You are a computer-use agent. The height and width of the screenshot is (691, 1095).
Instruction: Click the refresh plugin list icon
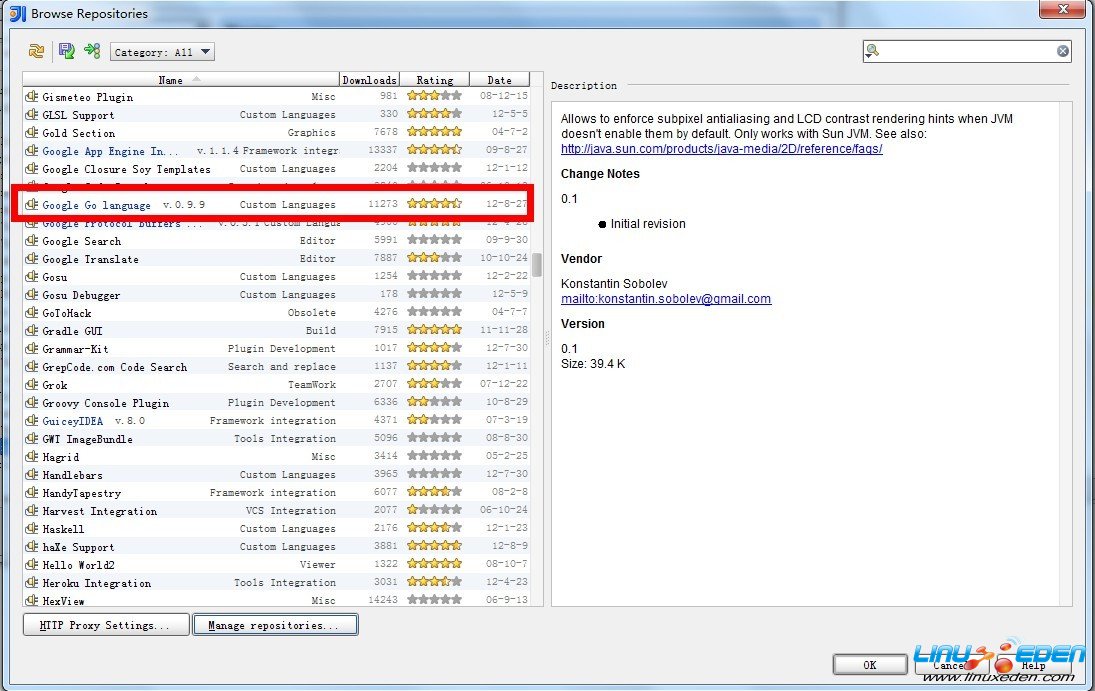(x=36, y=51)
